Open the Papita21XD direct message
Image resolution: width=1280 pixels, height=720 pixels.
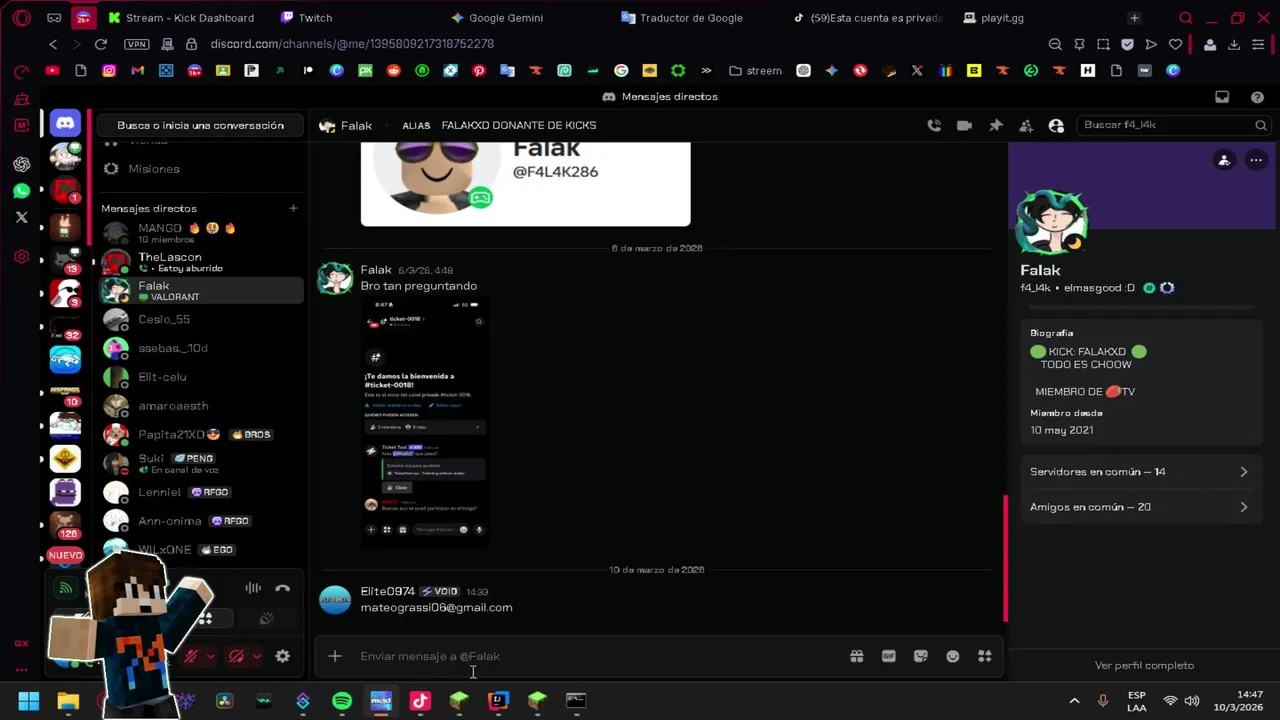[x=200, y=435]
